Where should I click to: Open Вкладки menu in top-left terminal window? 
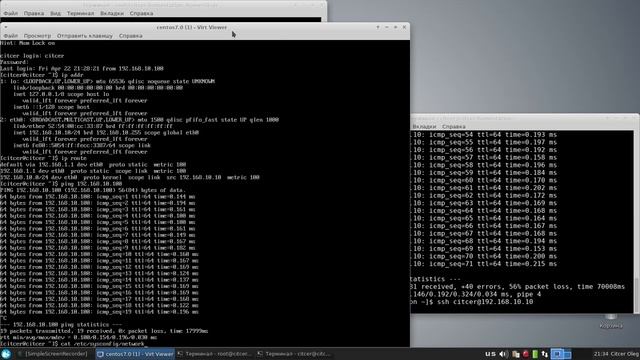112,13
